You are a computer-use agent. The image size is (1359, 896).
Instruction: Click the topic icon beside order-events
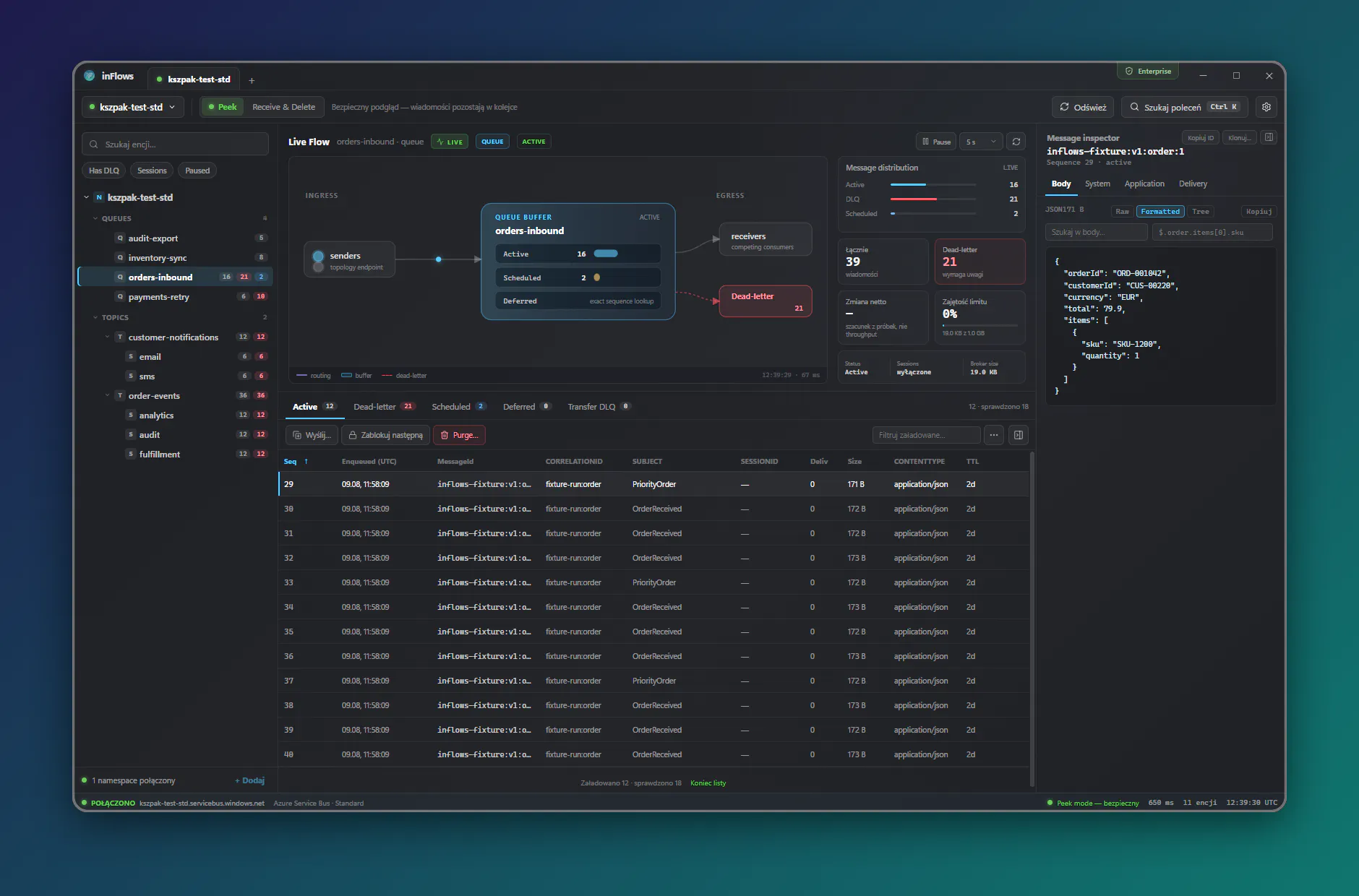point(120,395)
